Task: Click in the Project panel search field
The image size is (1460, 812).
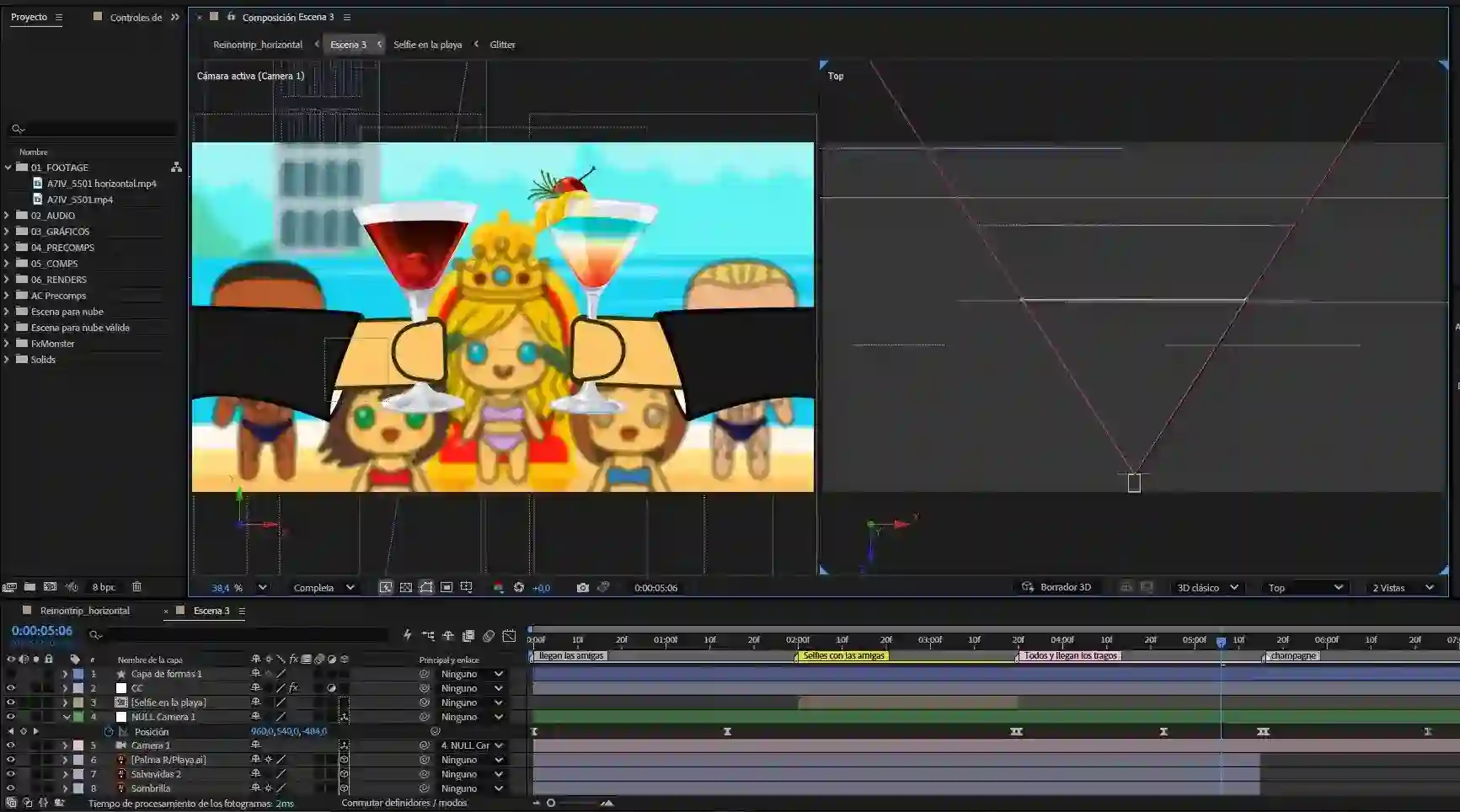Action: click(x=93, y=129)
